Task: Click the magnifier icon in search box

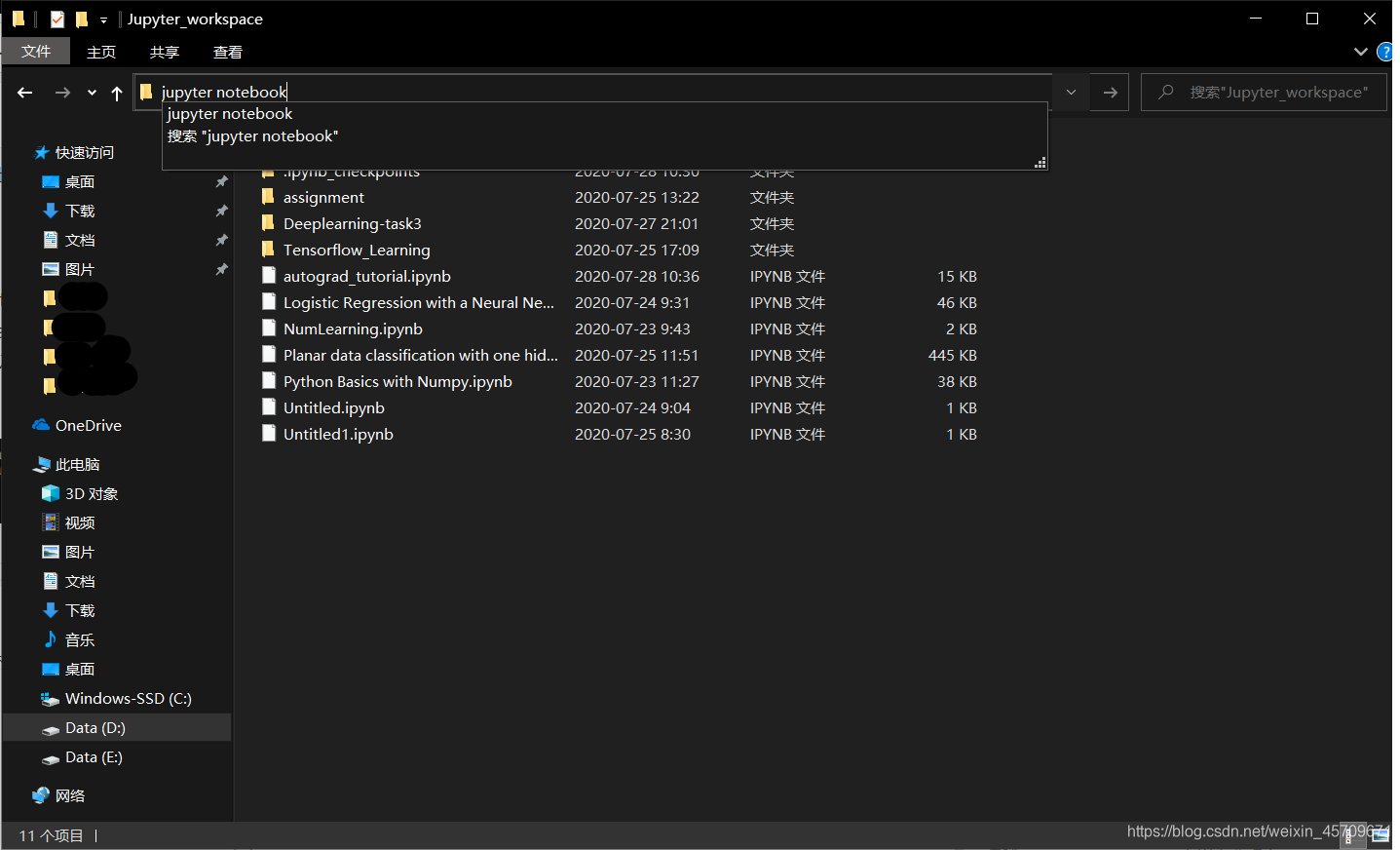Action: point(1165,93)
